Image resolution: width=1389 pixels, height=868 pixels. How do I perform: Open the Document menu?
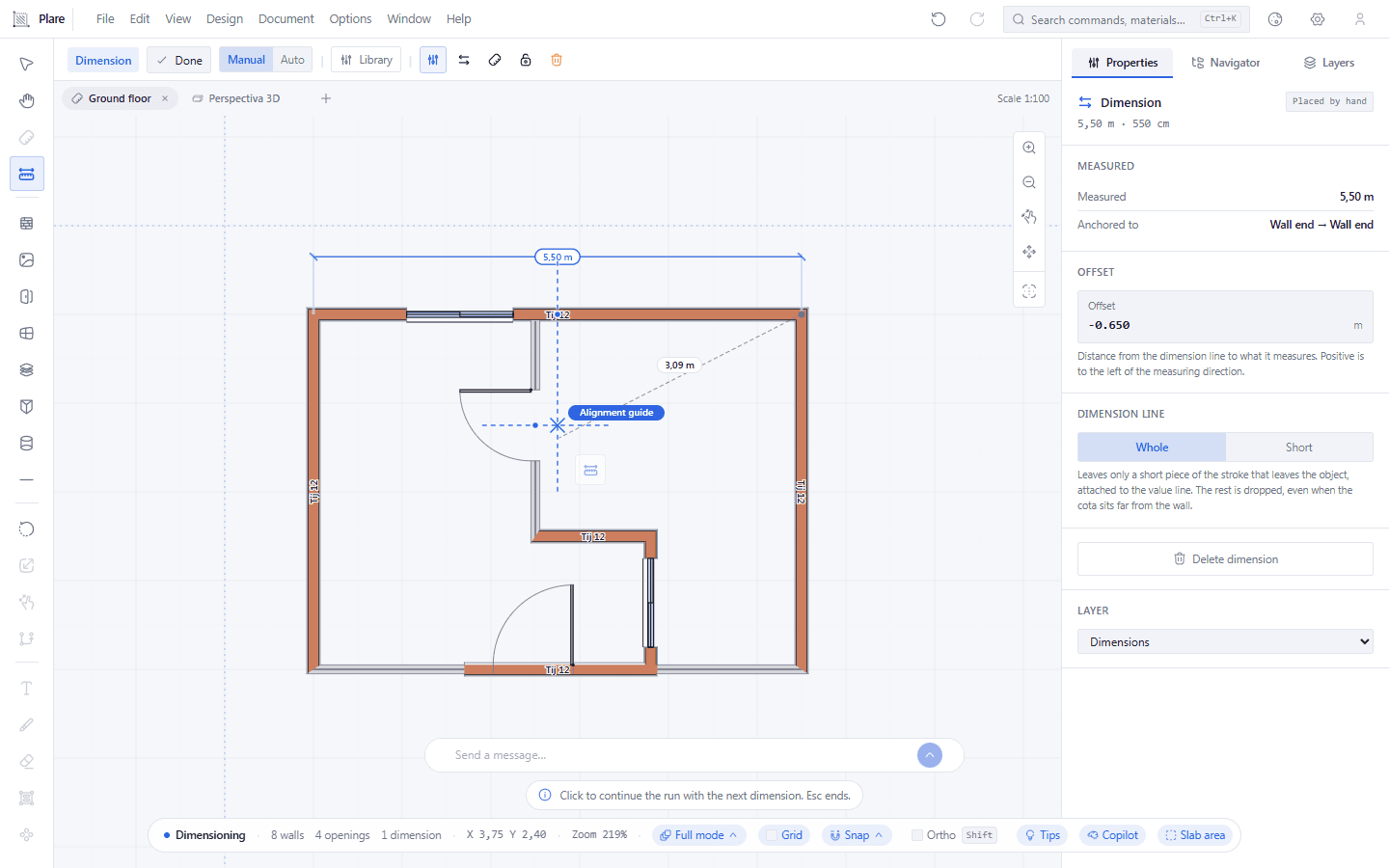(286, 19)
